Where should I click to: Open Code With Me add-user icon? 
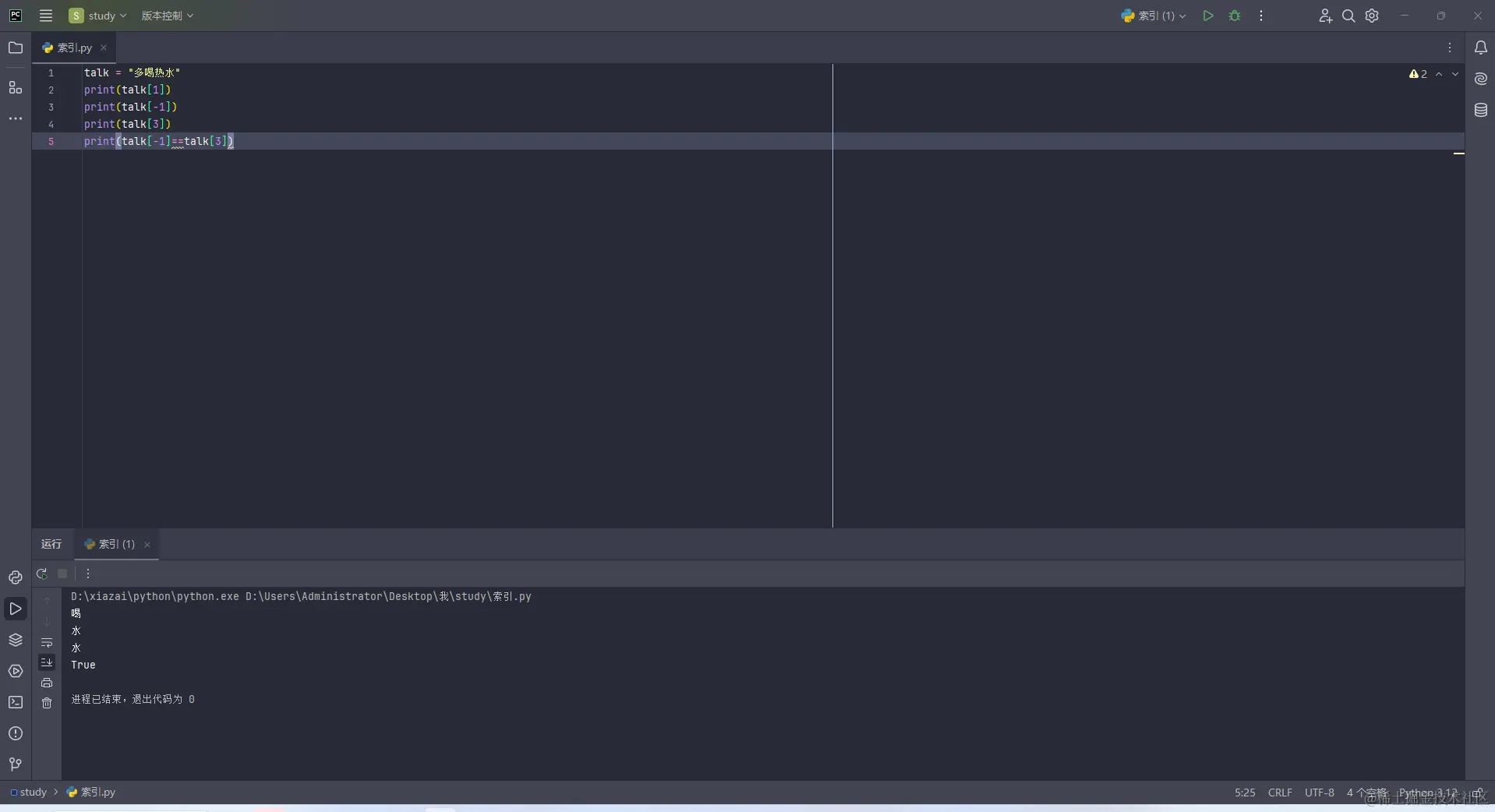tap(1325, 16)
